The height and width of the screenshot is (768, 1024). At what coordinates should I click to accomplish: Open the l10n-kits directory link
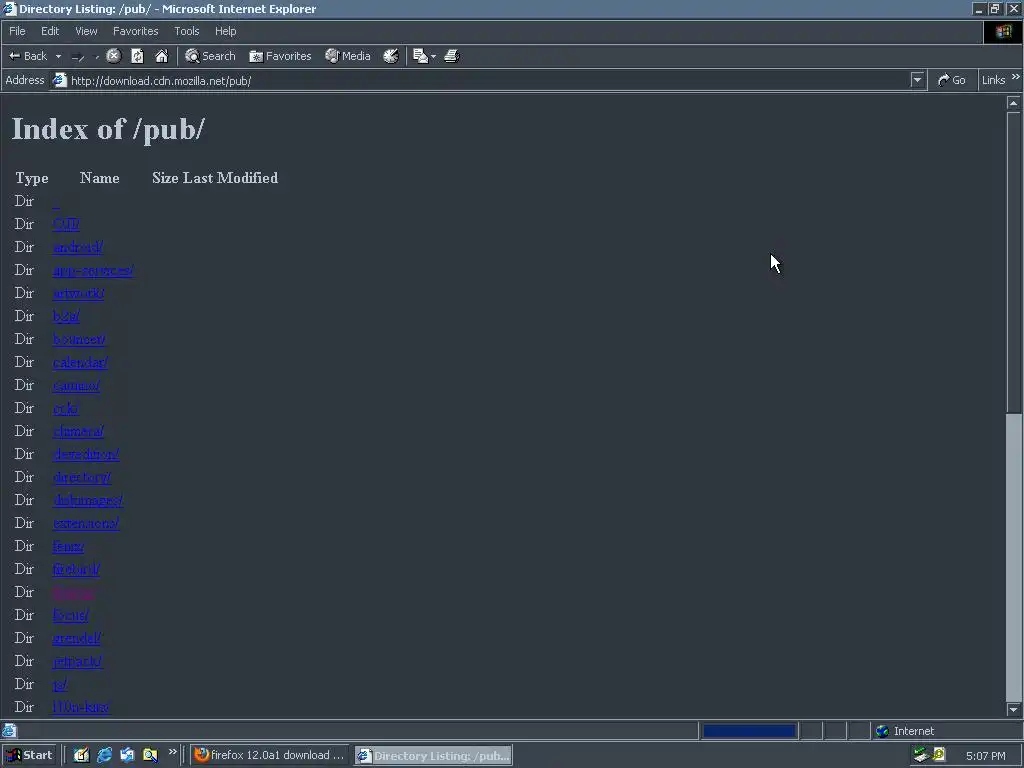80,707
